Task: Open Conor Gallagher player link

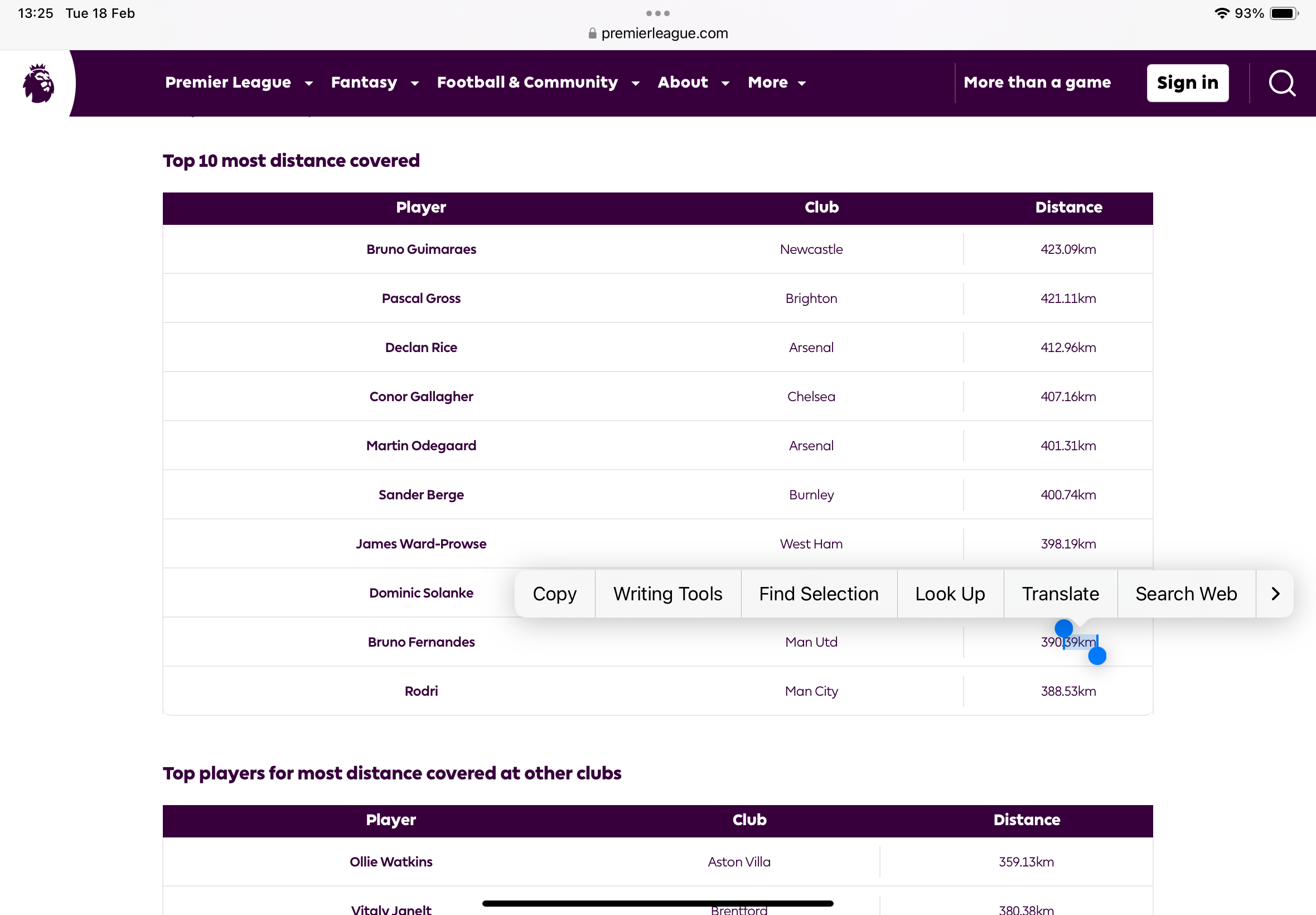Action: (x=421, y=397)
